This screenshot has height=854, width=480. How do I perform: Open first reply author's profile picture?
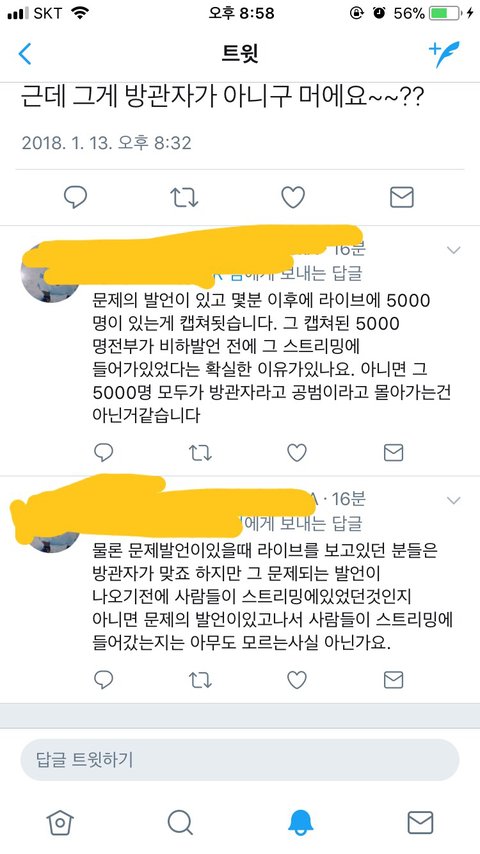point(49,275)
